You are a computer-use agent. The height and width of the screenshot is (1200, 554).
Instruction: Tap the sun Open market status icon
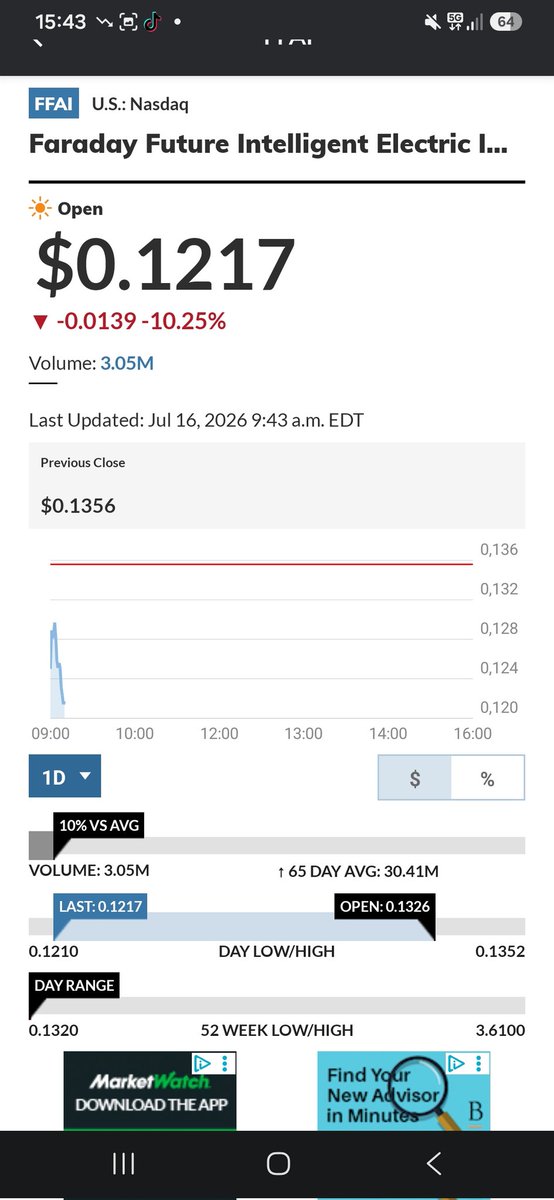coord(40,209)
